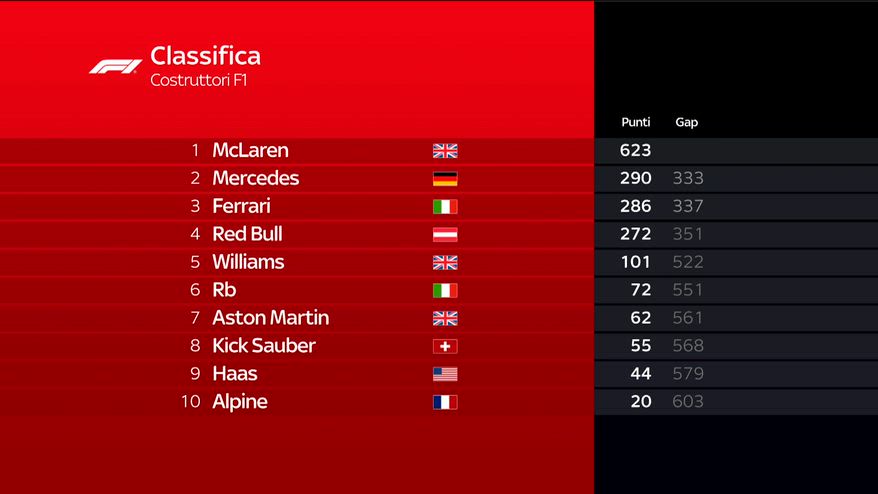Open the Ferrari team name

click(241, 207)
